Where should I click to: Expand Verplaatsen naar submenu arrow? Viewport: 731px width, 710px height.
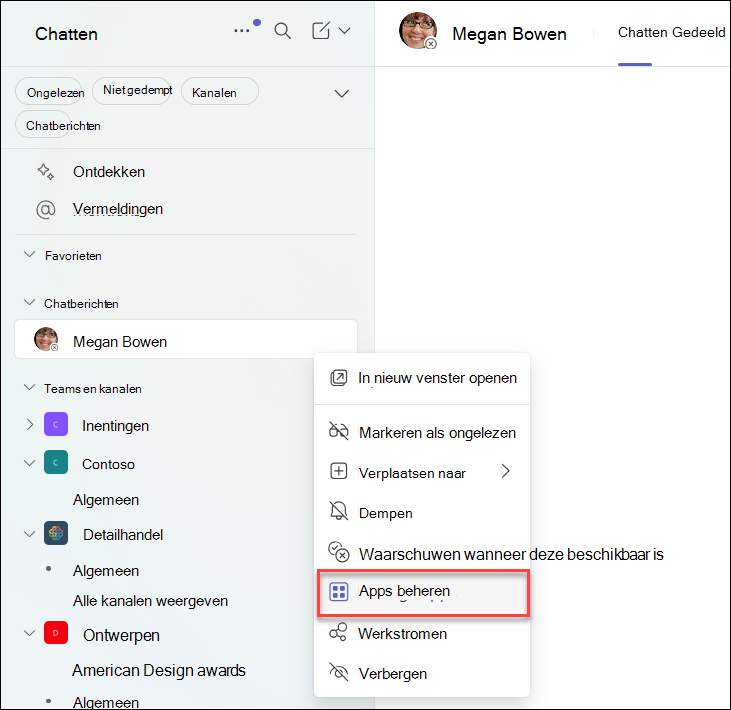[506, 471]
